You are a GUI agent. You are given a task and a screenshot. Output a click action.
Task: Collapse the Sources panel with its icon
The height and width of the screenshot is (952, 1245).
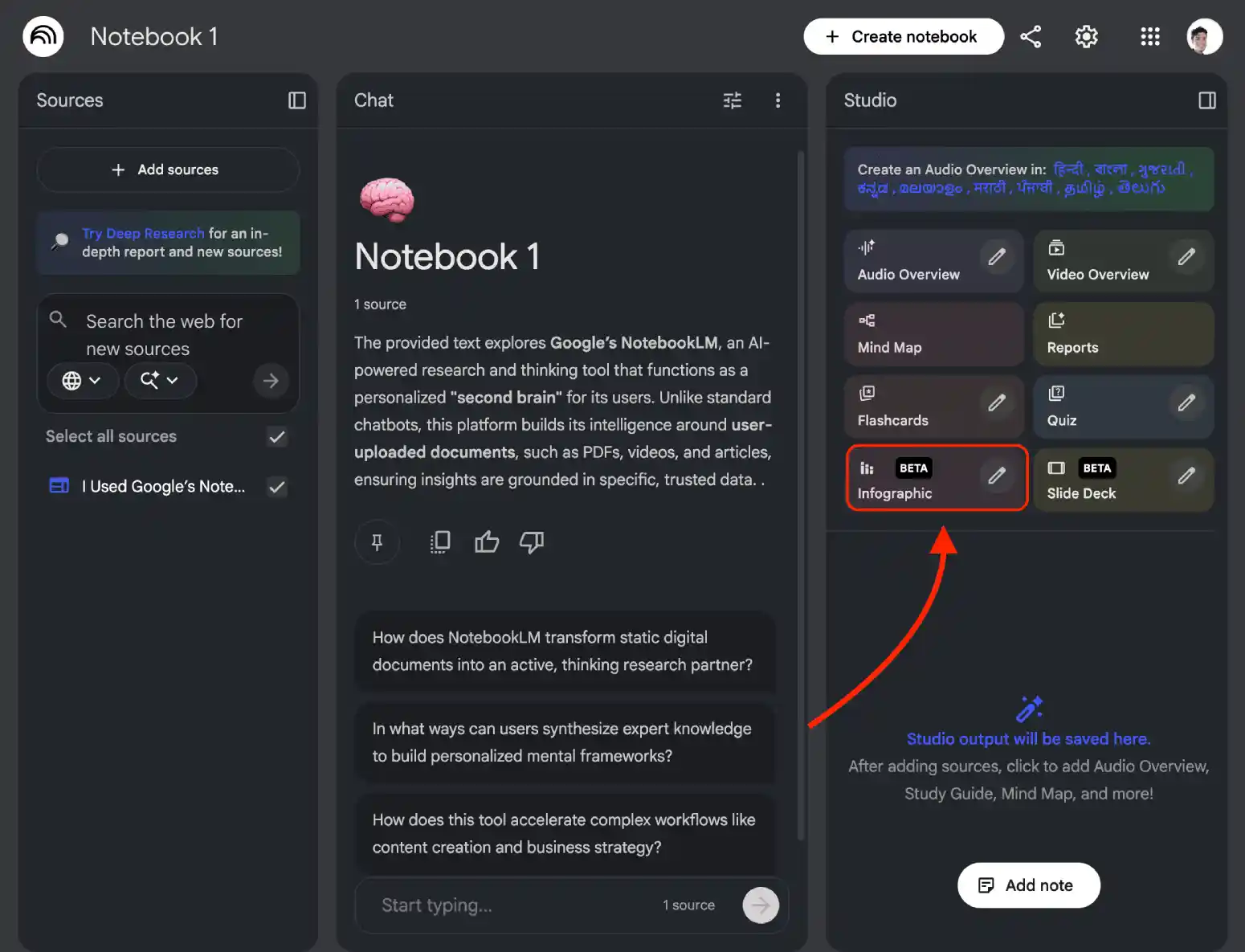pyautogui.click(x=297, y=100)
